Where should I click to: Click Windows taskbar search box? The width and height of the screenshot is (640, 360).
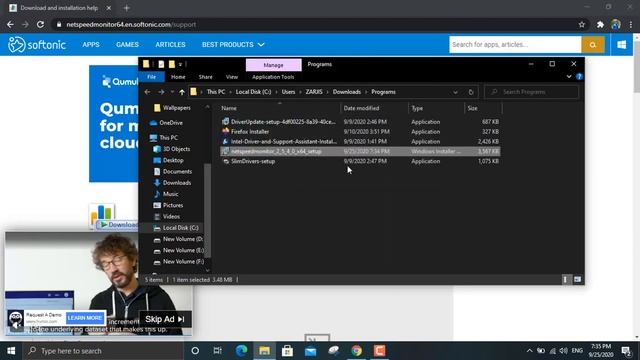pyautogui.click(x=103, y=351)
